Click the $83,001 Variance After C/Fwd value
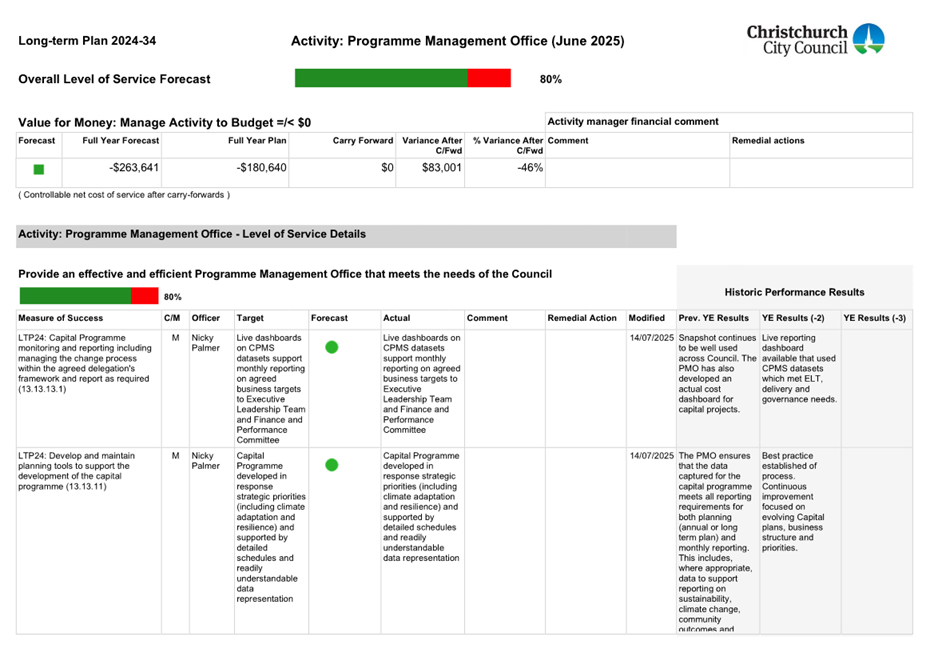 click(x=433, y=168)
